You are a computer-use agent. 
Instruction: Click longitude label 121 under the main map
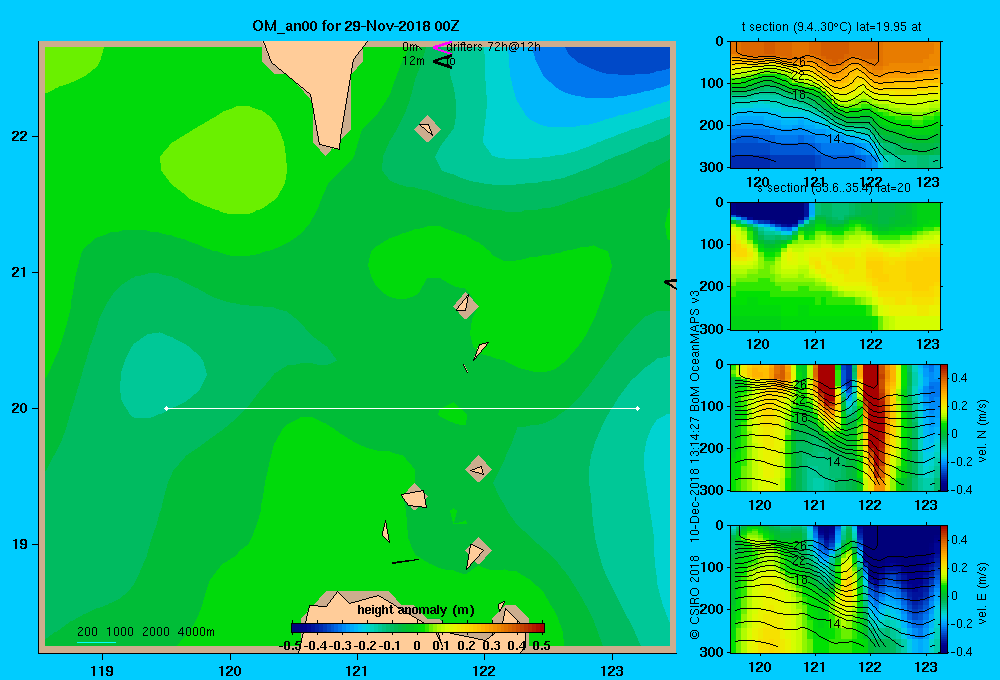[357, 671]
